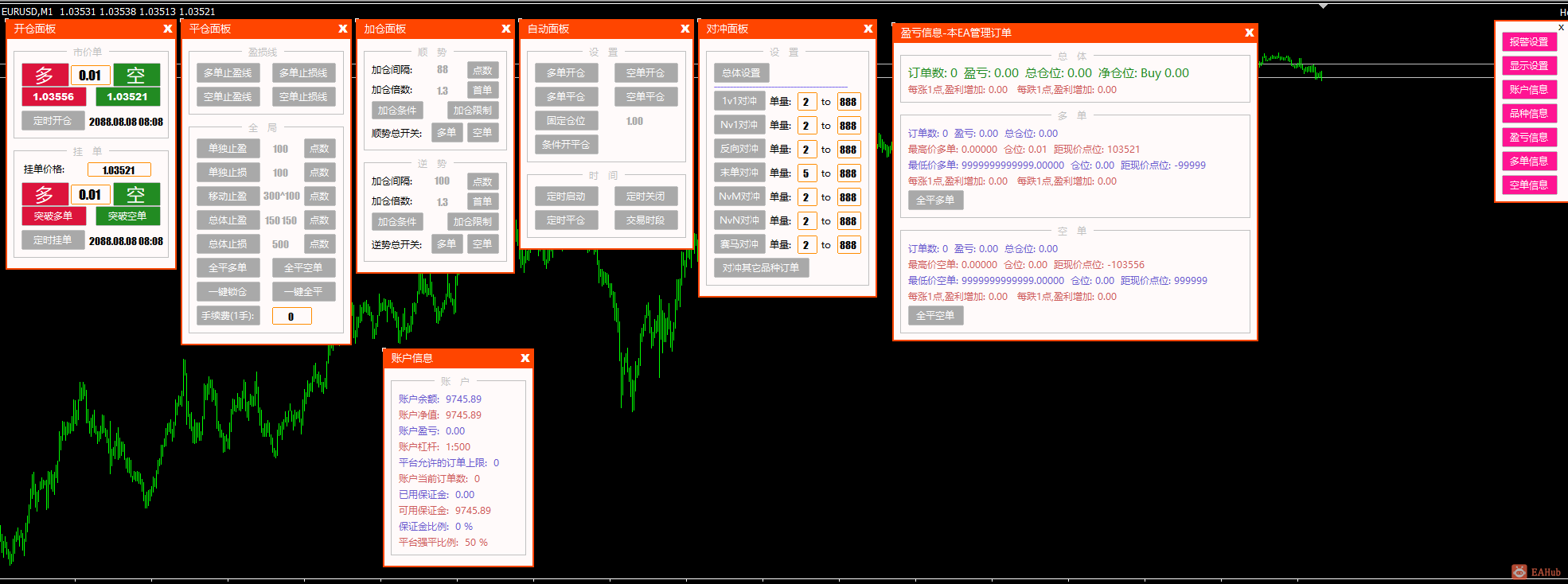Click the 一键锁仓 button
This screenshot has height=584, width=1568.
click(x=228, y=291)
